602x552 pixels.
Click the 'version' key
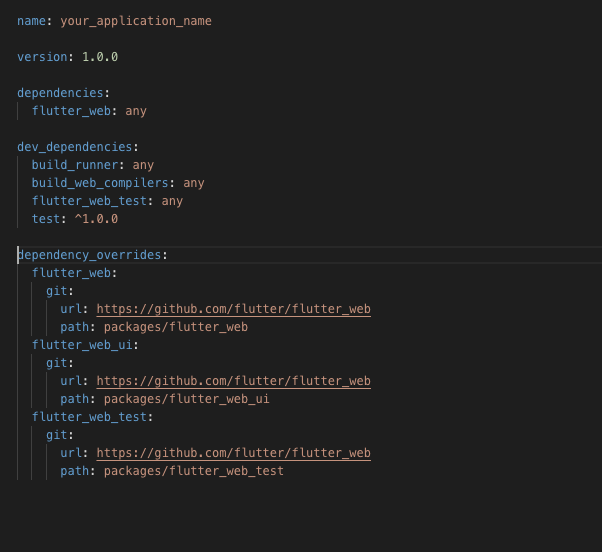point(42,57)
